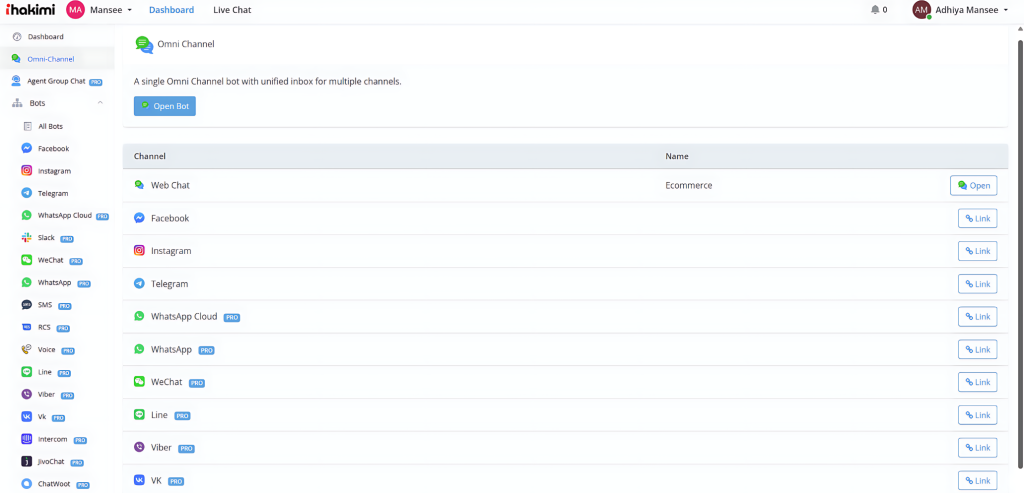1024x493 pixels.
Task: Click the sidebar RCS icon
Action: [27, 327]
